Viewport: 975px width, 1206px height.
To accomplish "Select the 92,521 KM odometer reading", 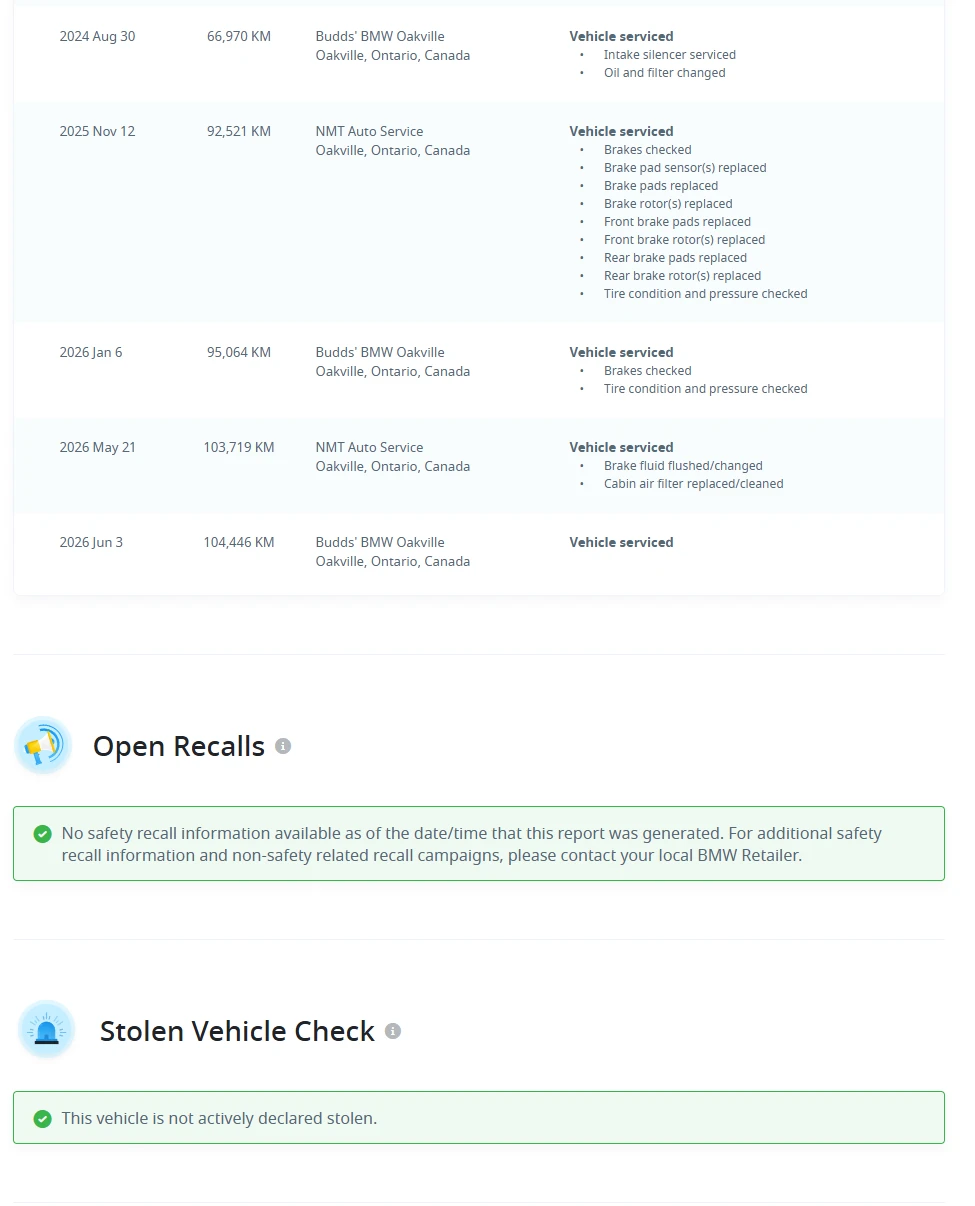I will pos(239,131).
